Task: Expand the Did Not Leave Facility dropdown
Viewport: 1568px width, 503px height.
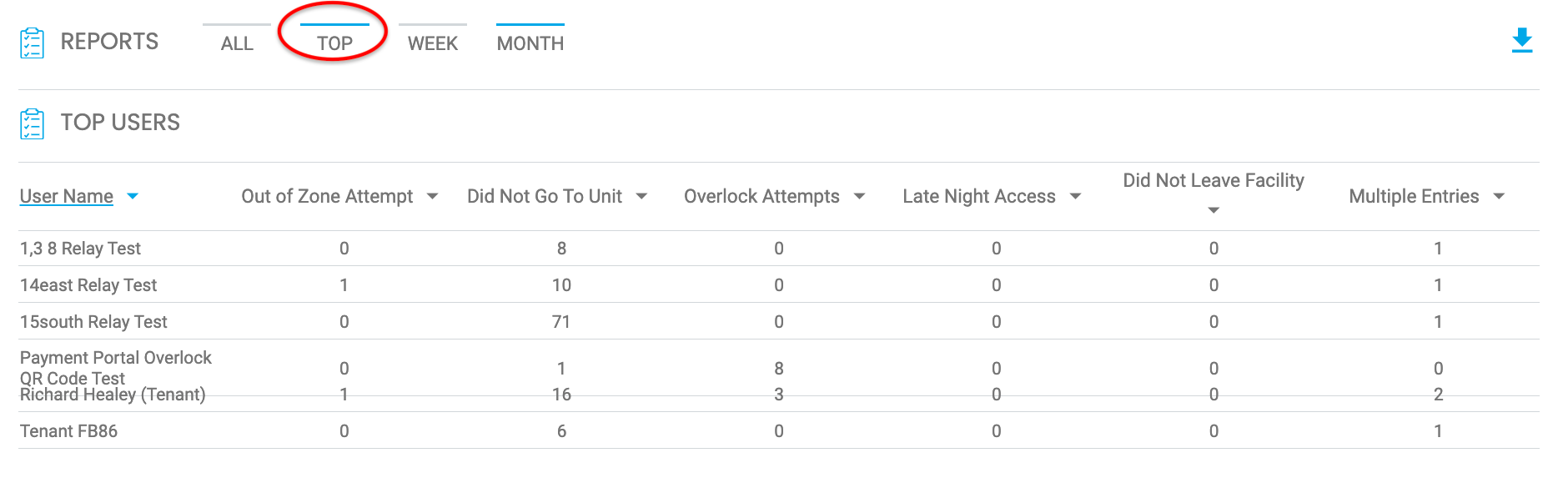Action: pyautogui.click(x=1214, y=211)
